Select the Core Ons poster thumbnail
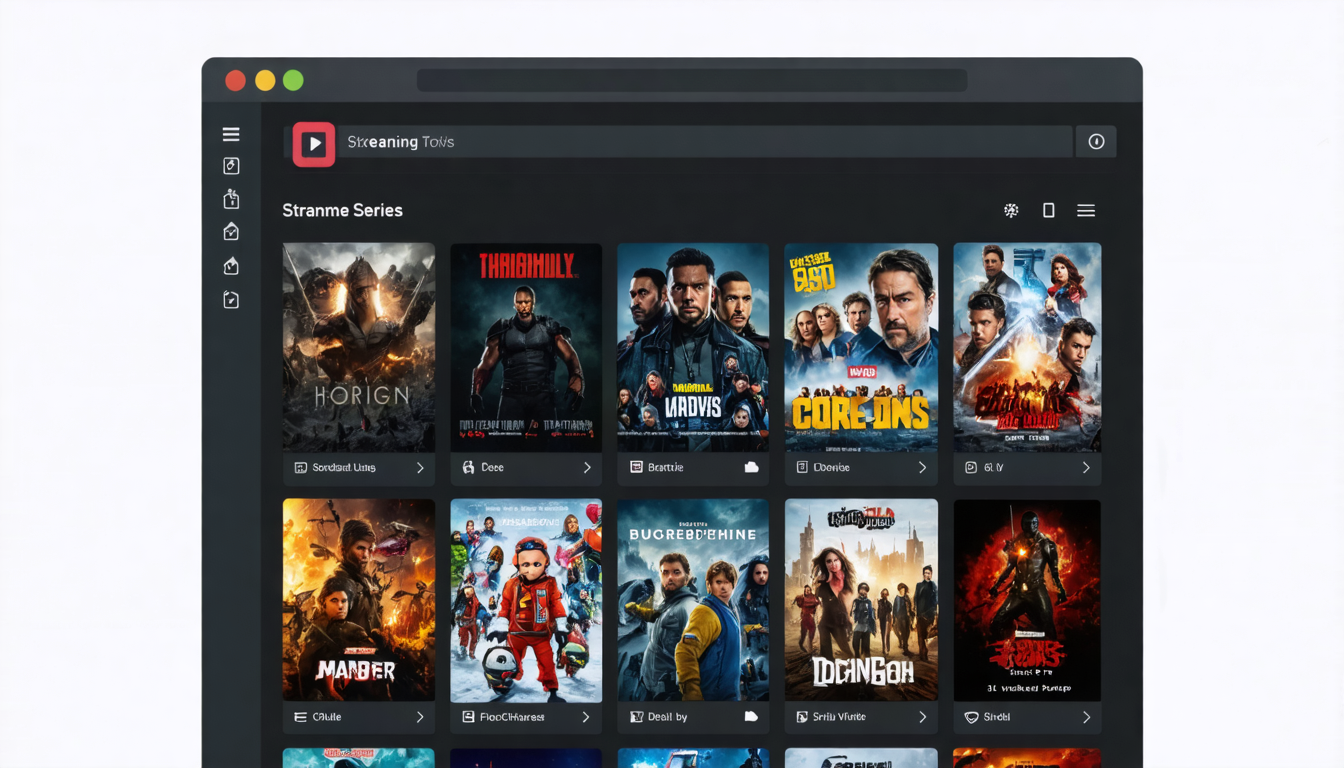The image size is (1344, 768). (861, 347)
